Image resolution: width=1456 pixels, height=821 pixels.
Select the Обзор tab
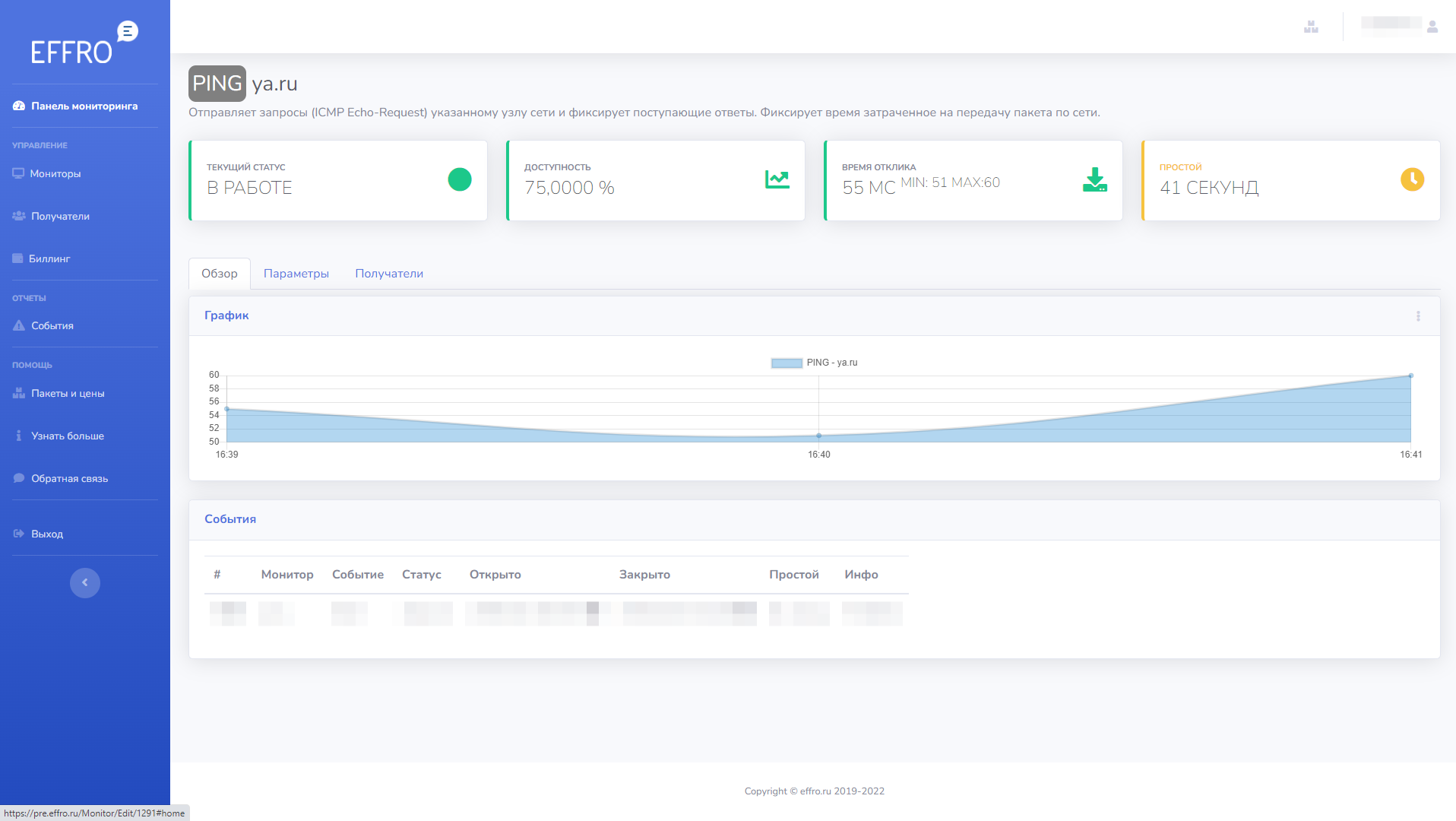click(219, 274)
